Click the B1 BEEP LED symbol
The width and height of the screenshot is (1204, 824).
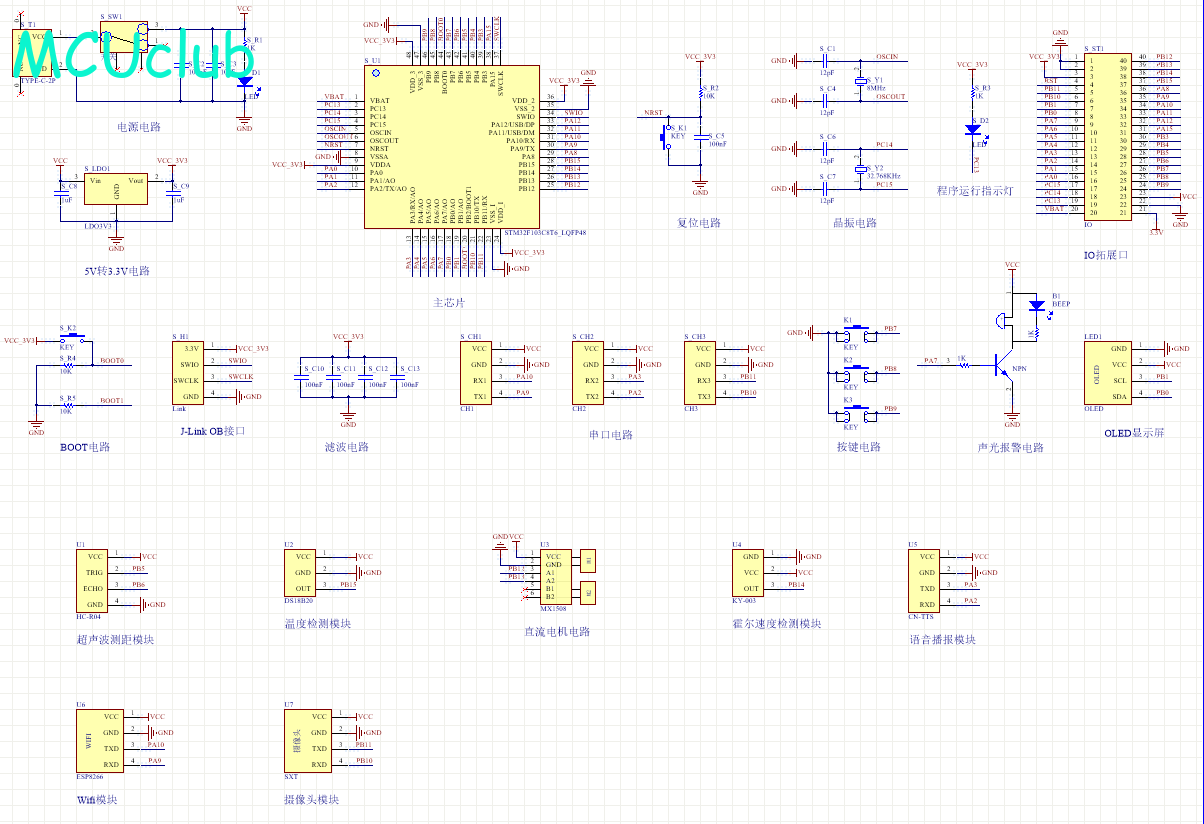(x=1035, y=304)
